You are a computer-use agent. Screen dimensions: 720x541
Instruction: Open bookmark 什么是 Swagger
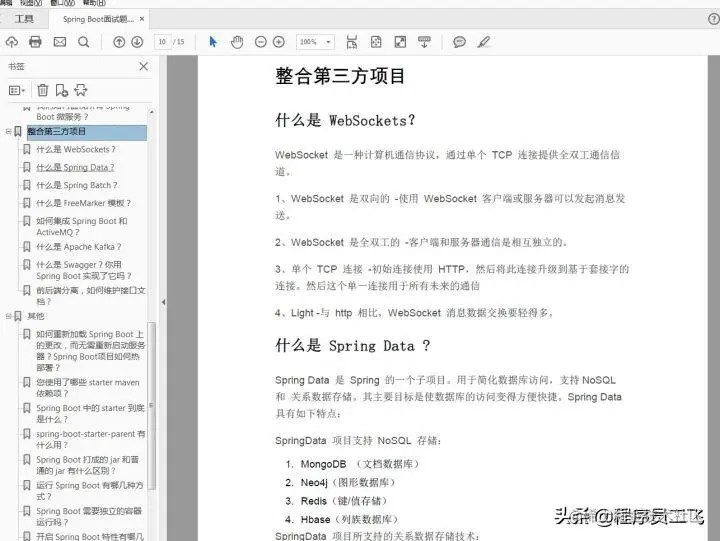(84, 270)
